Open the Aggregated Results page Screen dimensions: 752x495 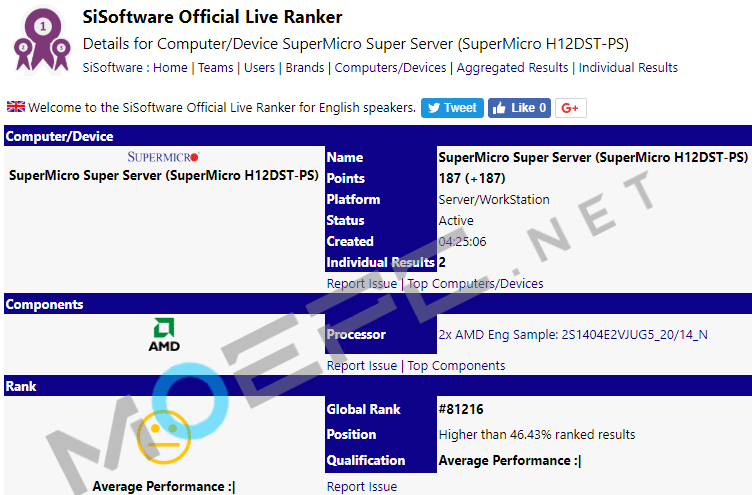tap(512, 68)
